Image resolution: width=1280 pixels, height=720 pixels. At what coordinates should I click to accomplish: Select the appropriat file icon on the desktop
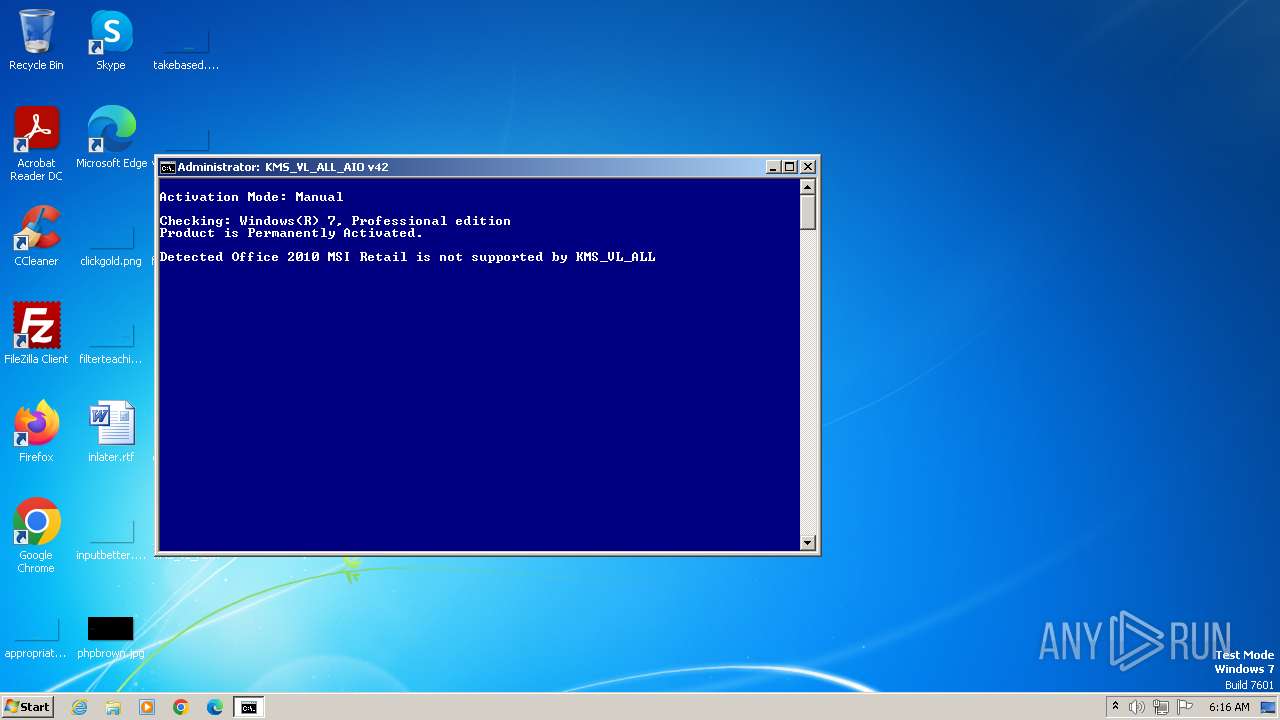point(36,636)
